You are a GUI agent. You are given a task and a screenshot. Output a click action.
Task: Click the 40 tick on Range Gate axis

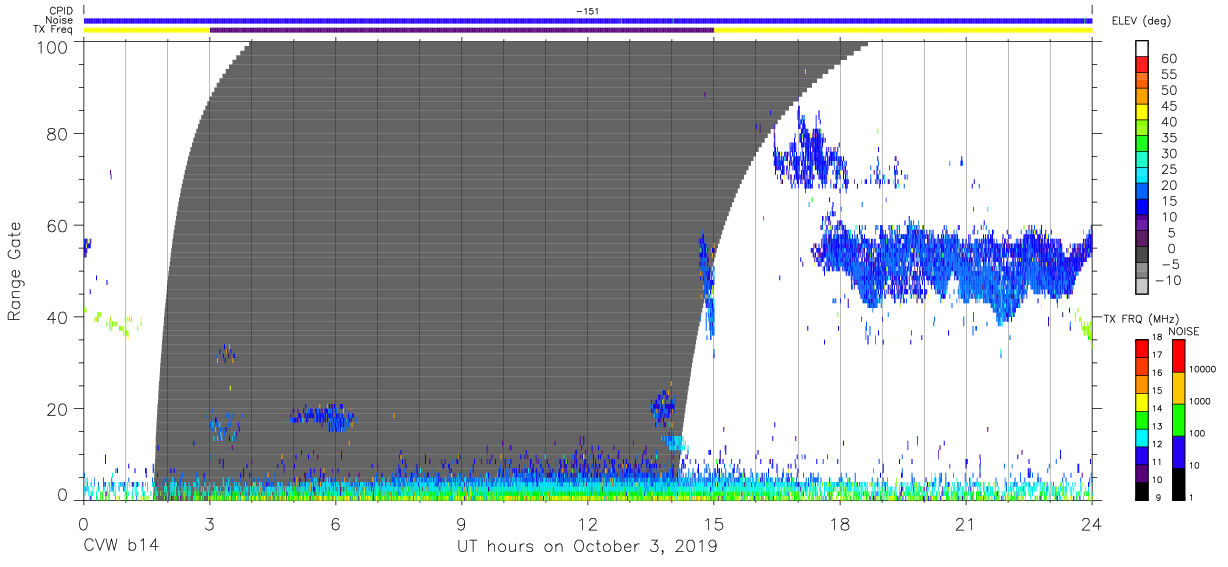(59, 317)
